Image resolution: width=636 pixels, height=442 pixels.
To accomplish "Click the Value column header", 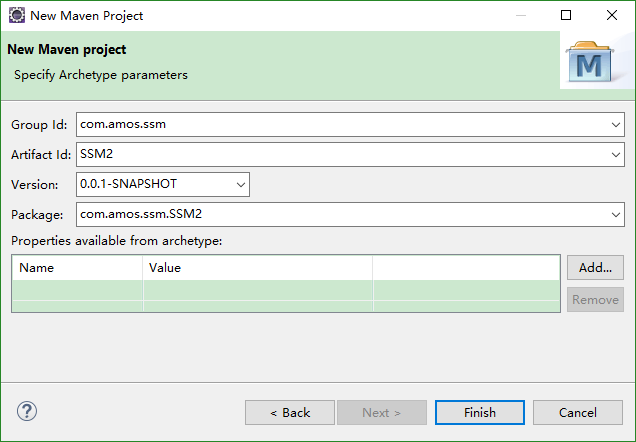I will (x=258, y=268).
